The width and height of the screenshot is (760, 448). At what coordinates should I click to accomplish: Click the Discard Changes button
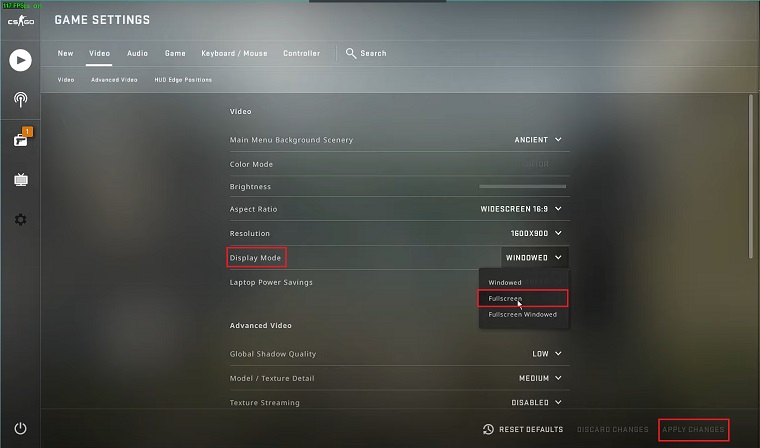coord(612,429)
